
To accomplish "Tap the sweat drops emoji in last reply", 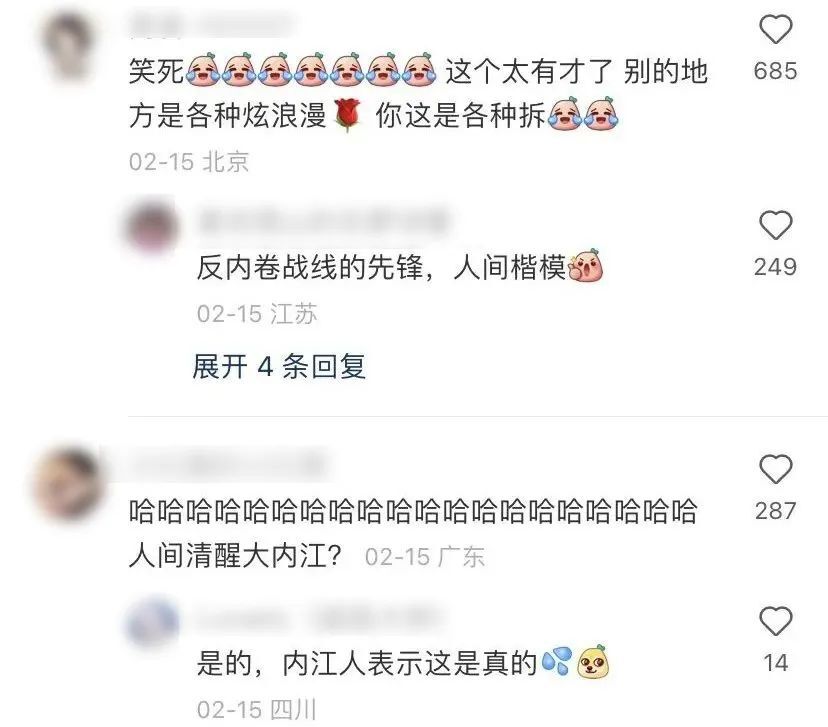I will point(557,661).
